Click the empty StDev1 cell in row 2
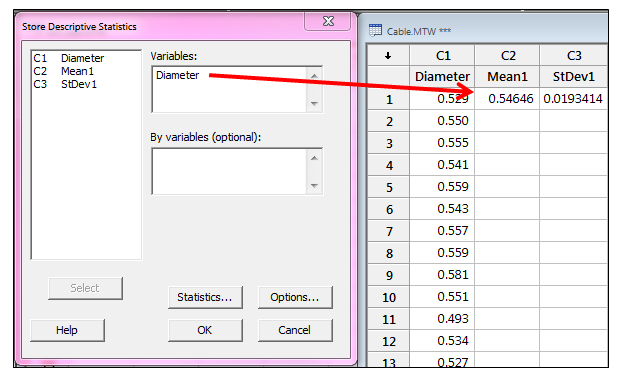Screen dimensions: 620x379 tap(573, 121)
